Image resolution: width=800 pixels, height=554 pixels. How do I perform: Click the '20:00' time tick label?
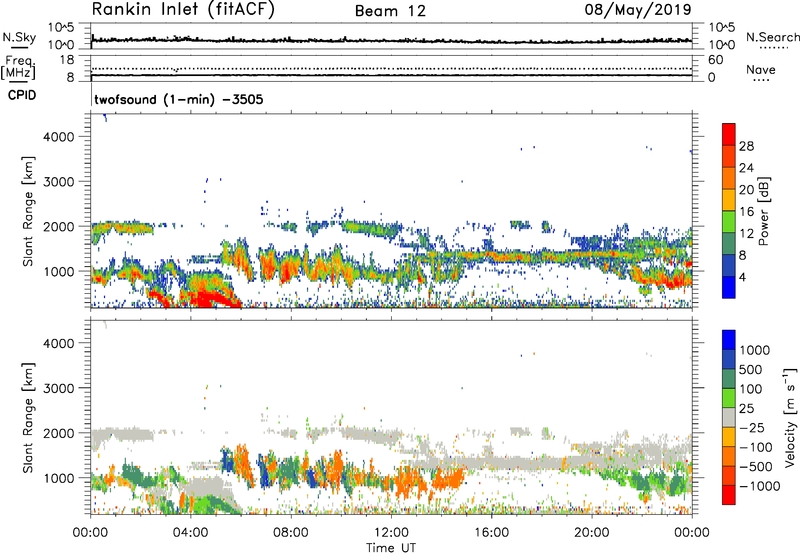[592, 533]
